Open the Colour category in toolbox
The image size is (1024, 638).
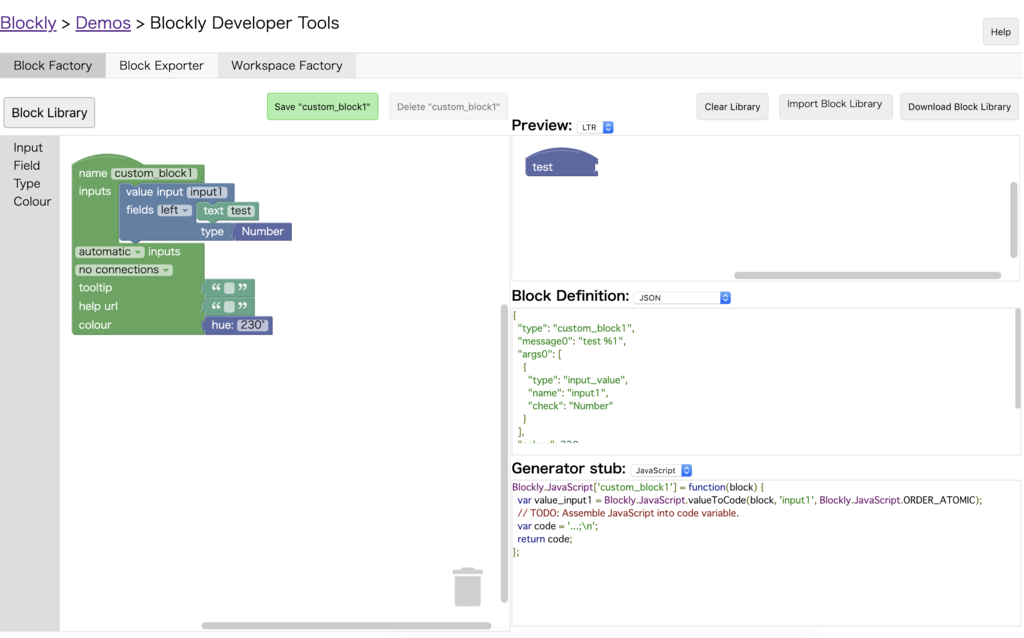point(32,202)
